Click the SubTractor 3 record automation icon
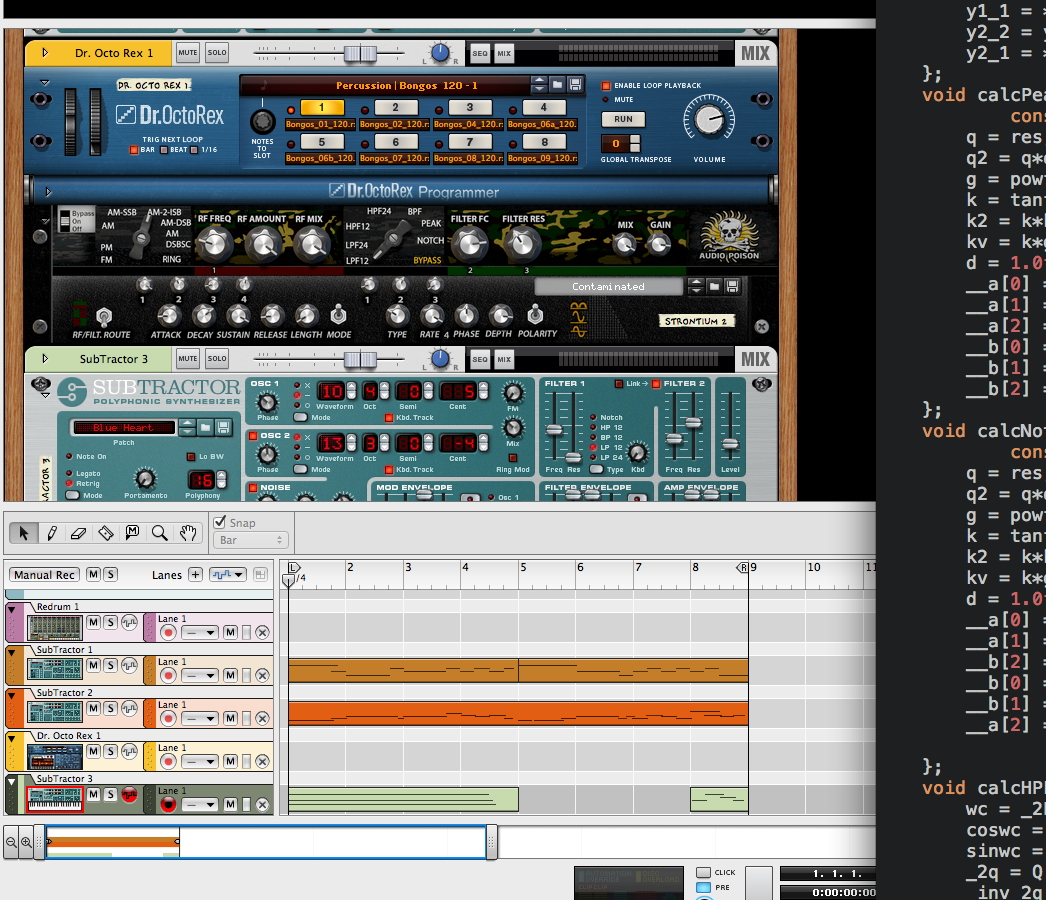Viewport: 1046px width, 900px height. pyautogui.click(x=129, y=795)
